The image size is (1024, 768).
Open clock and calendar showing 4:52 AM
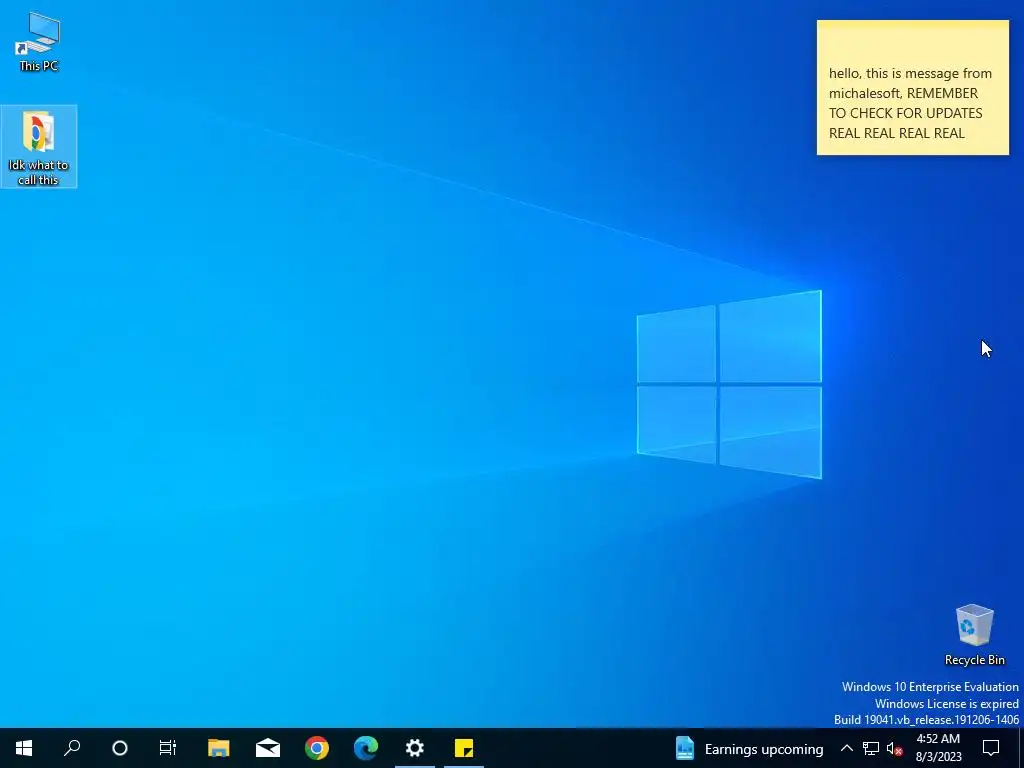point(938,748)
